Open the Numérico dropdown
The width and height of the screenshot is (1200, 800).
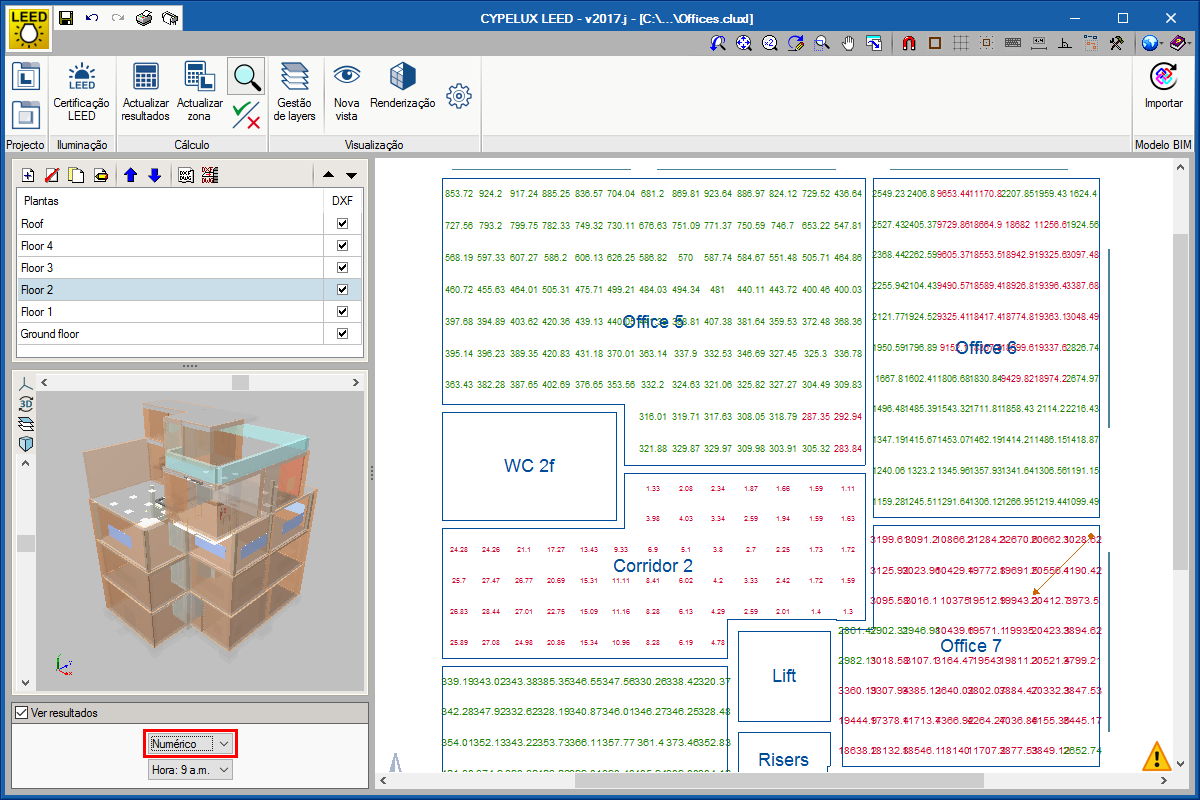point(190,743)
